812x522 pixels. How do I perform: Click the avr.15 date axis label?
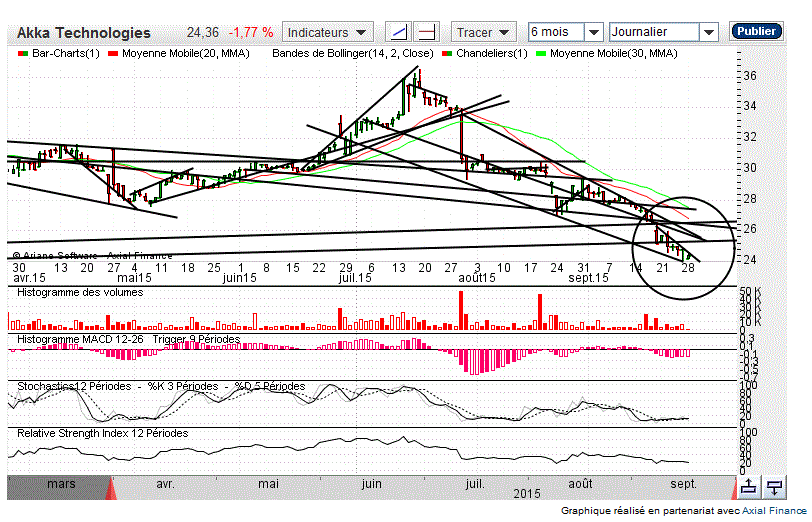[x=30, y=278]
